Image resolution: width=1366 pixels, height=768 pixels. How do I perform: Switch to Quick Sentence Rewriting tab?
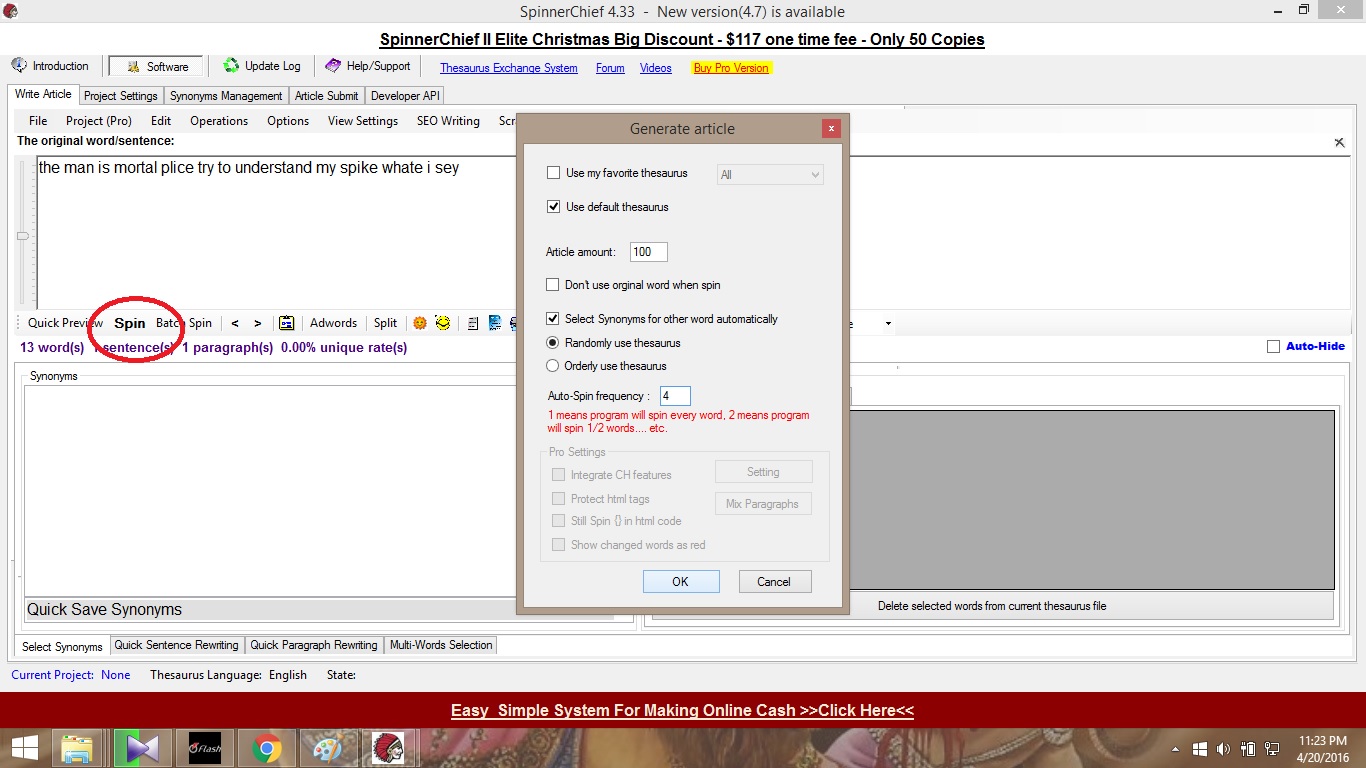tap(176, 645)
